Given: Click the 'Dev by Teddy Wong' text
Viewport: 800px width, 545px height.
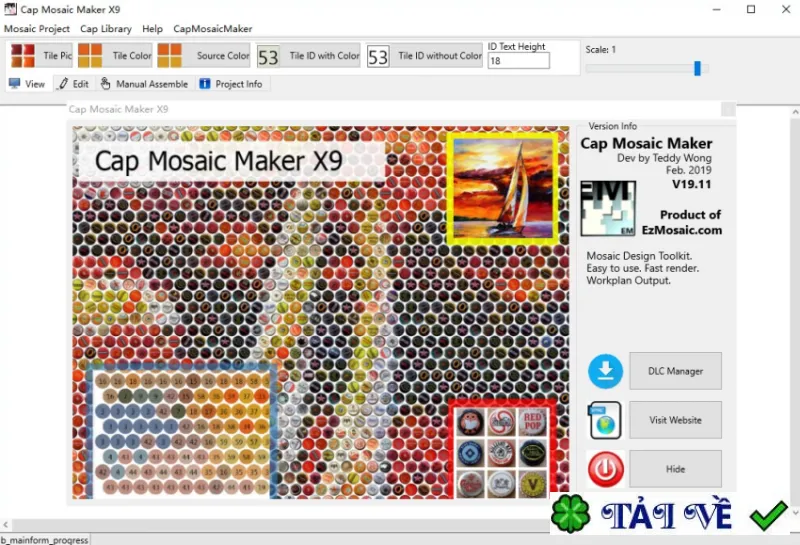Looking at the screenshot, I should (664, 158).
